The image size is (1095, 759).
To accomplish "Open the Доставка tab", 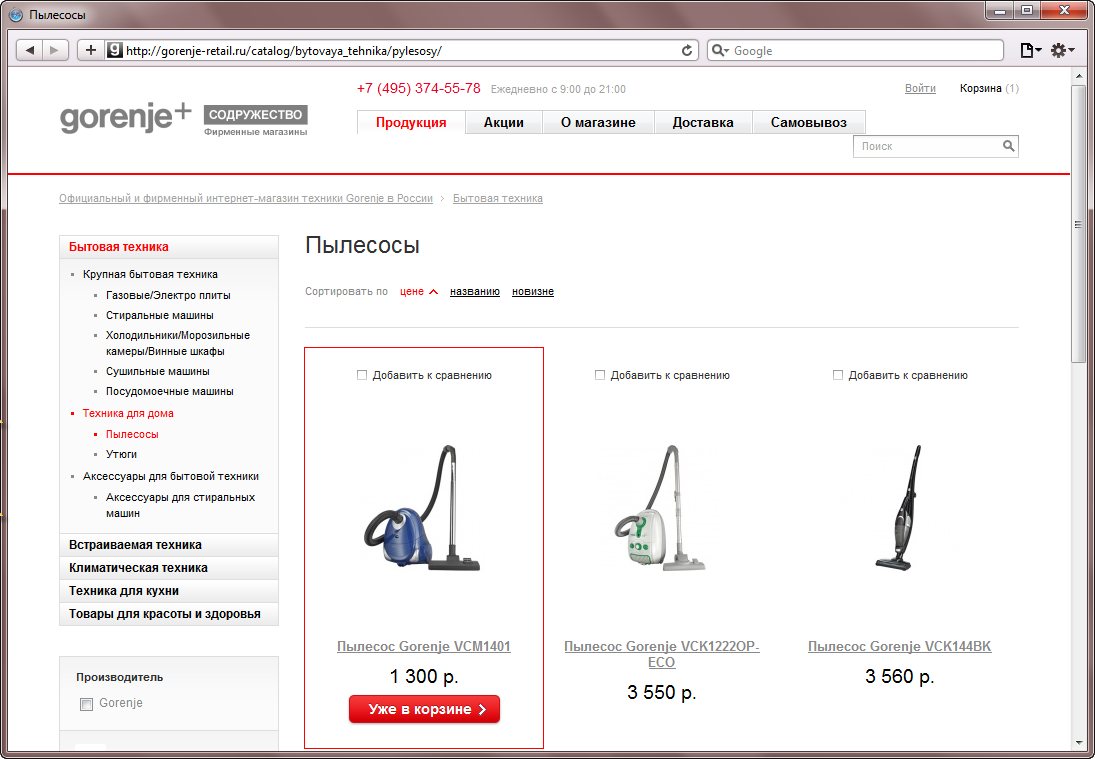I will [x=703, y=122].
